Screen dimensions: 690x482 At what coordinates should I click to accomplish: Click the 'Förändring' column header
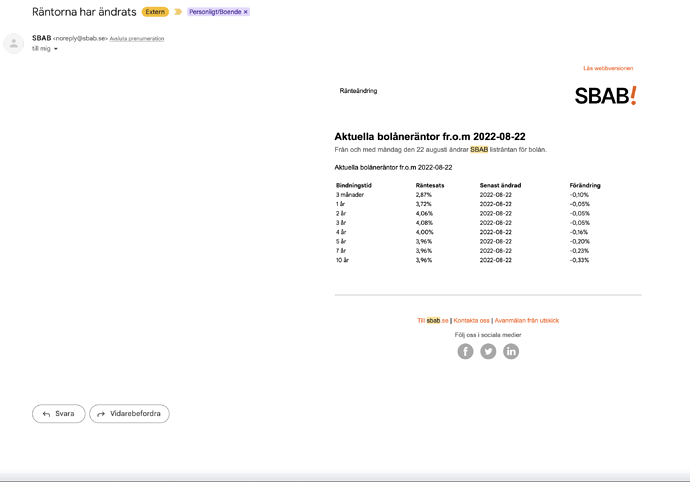coord(585,185)
